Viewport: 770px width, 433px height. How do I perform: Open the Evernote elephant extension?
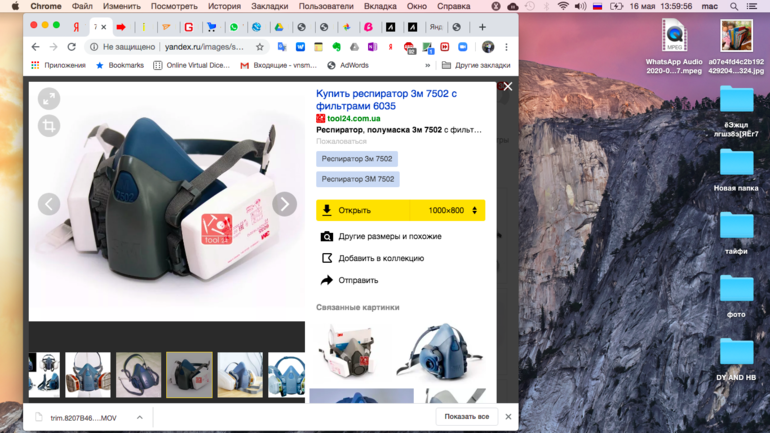click(x=336, y=47)
